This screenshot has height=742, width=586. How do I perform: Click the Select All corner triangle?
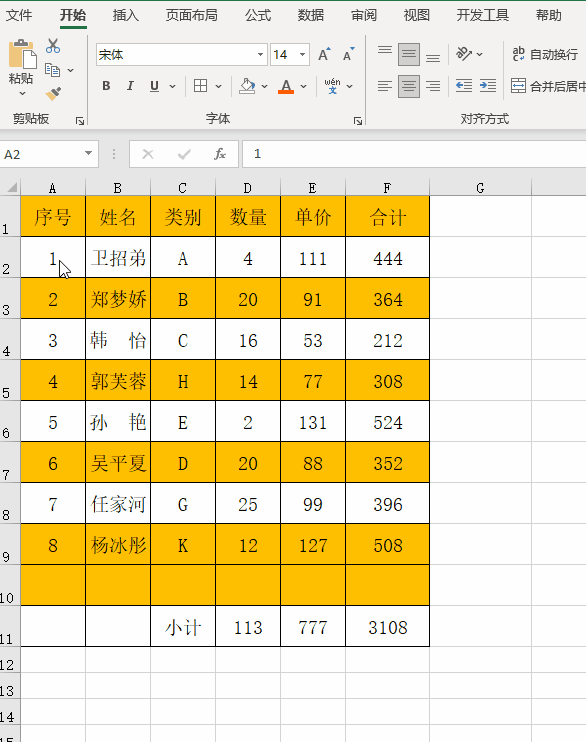click(x=11, y=187)
